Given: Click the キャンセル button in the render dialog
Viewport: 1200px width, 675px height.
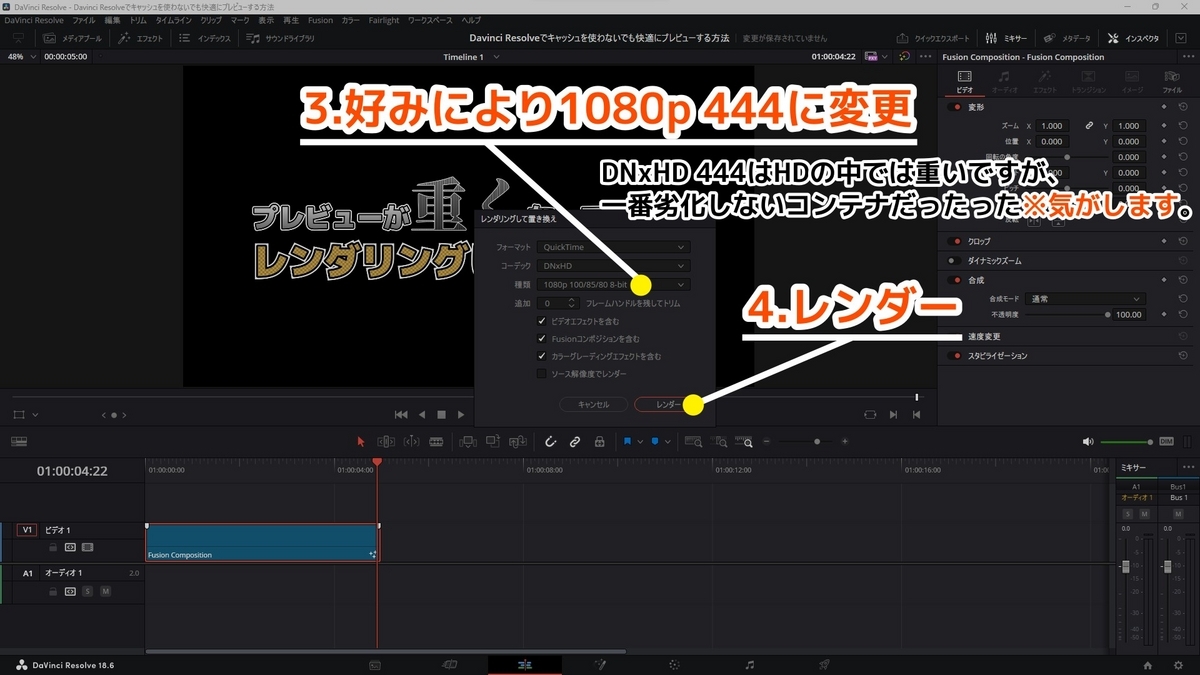Looking at the screenshot, I should pyautogui.click(x=592, y=405).
